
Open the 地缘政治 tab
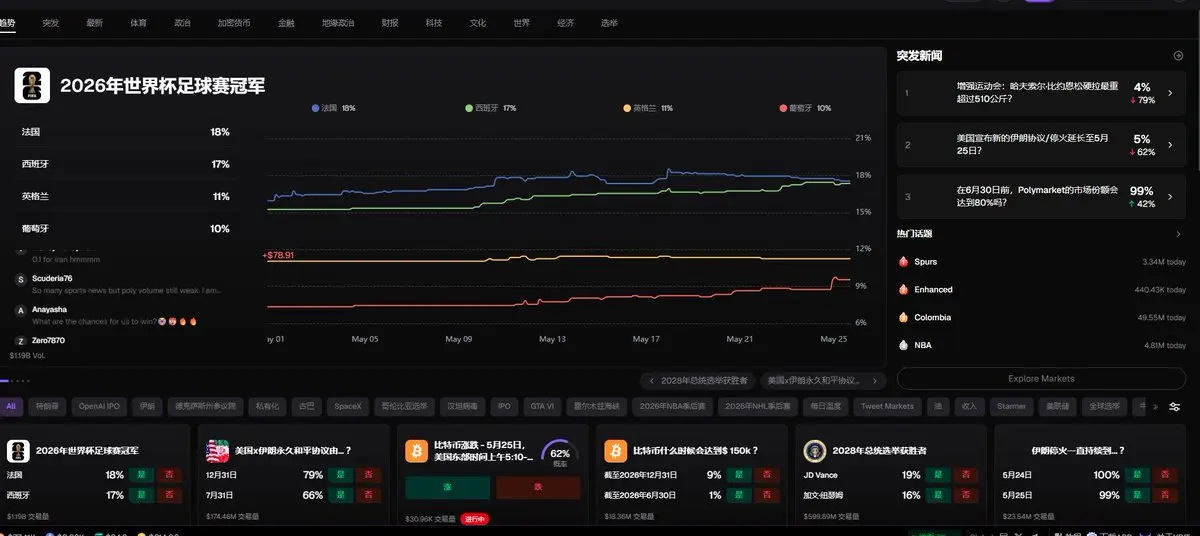[x=338, y=22]
